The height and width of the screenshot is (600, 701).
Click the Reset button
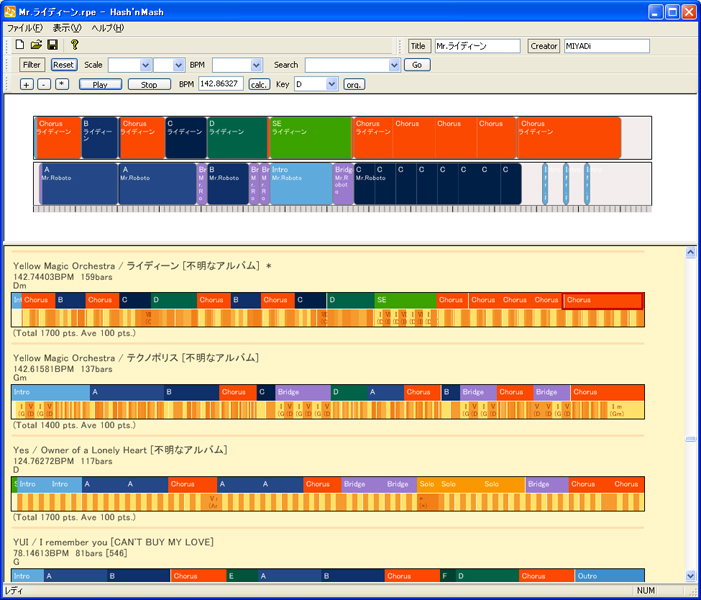[63, 65]
